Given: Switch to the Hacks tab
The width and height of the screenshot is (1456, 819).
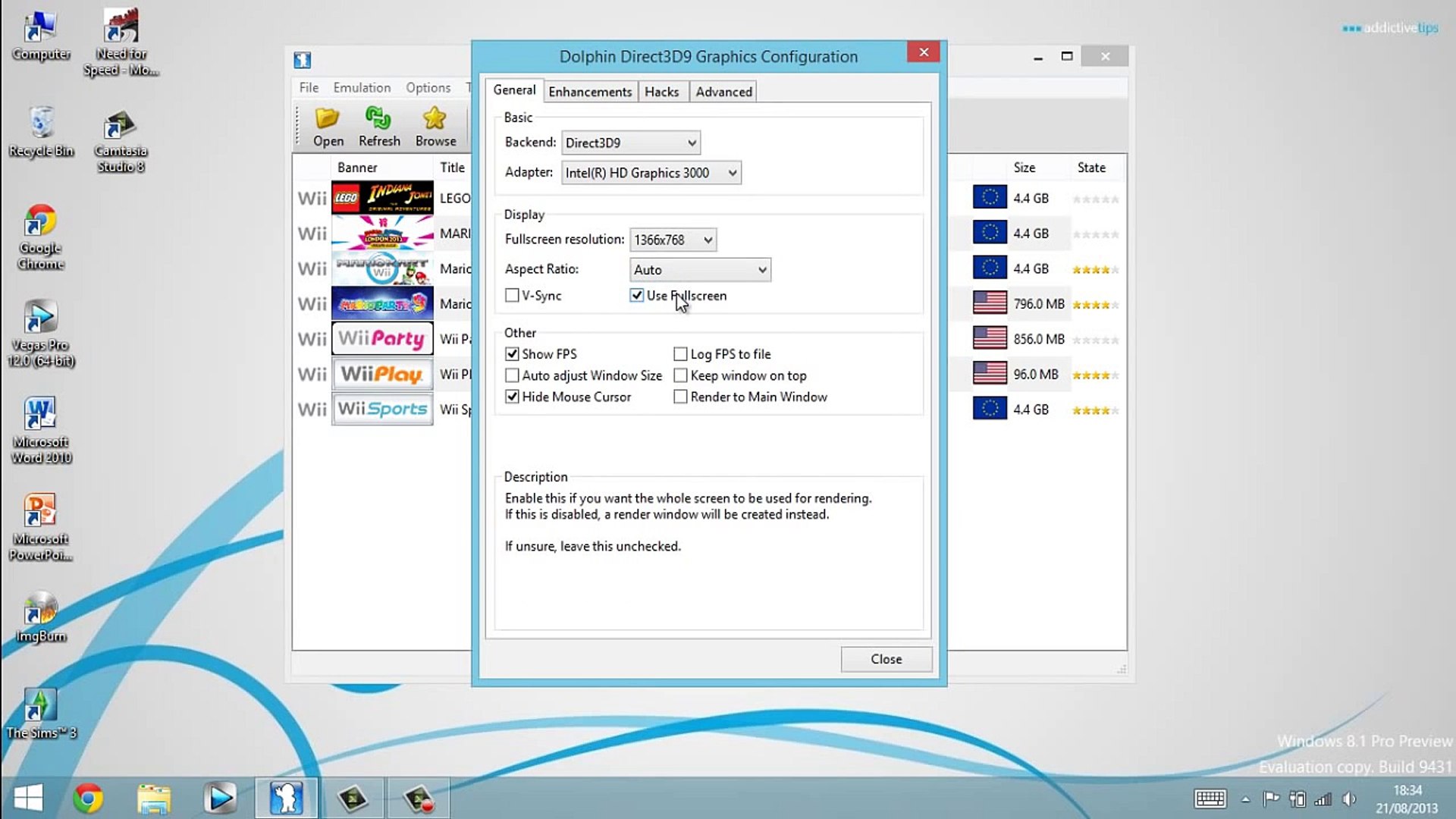Looking at the screenshot, I should coord(661,92).
